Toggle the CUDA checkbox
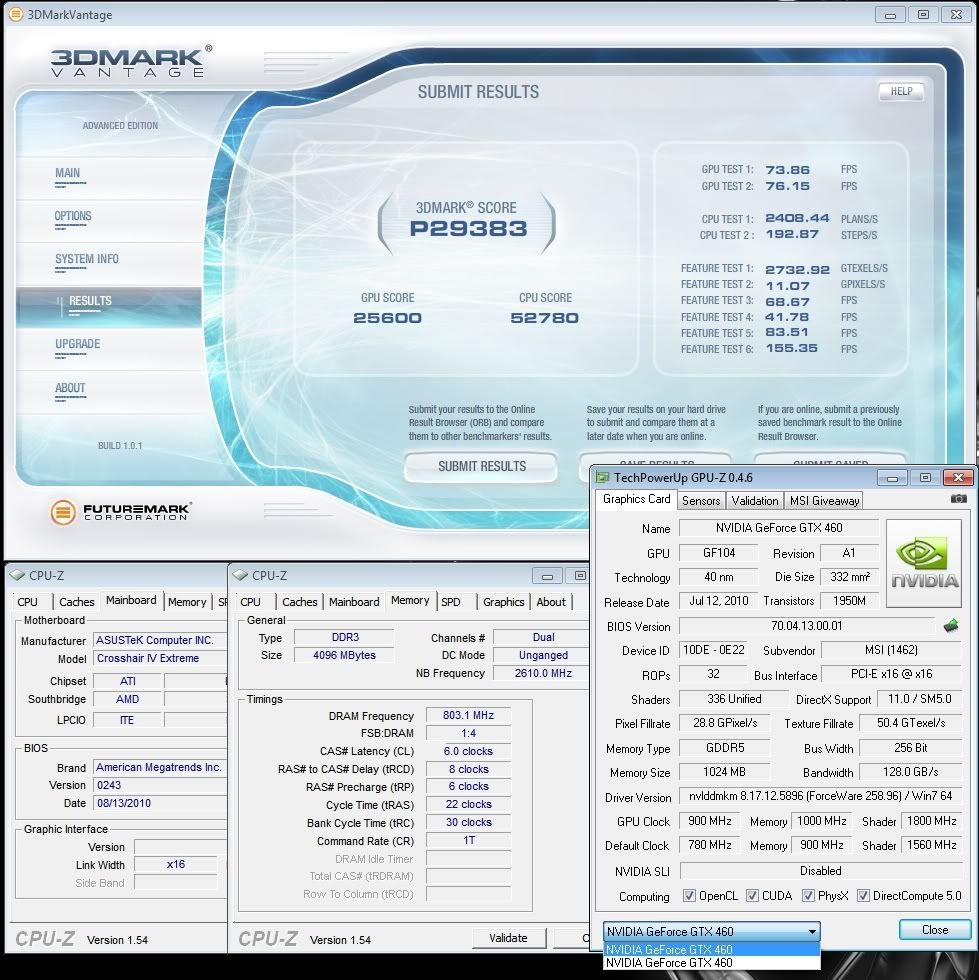 (752, 896)
